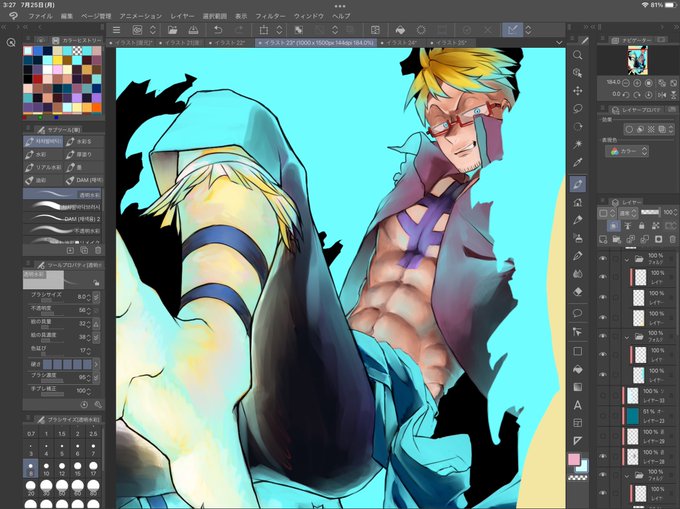
Task: Pick brush size 12 preset
Action: 62,468
